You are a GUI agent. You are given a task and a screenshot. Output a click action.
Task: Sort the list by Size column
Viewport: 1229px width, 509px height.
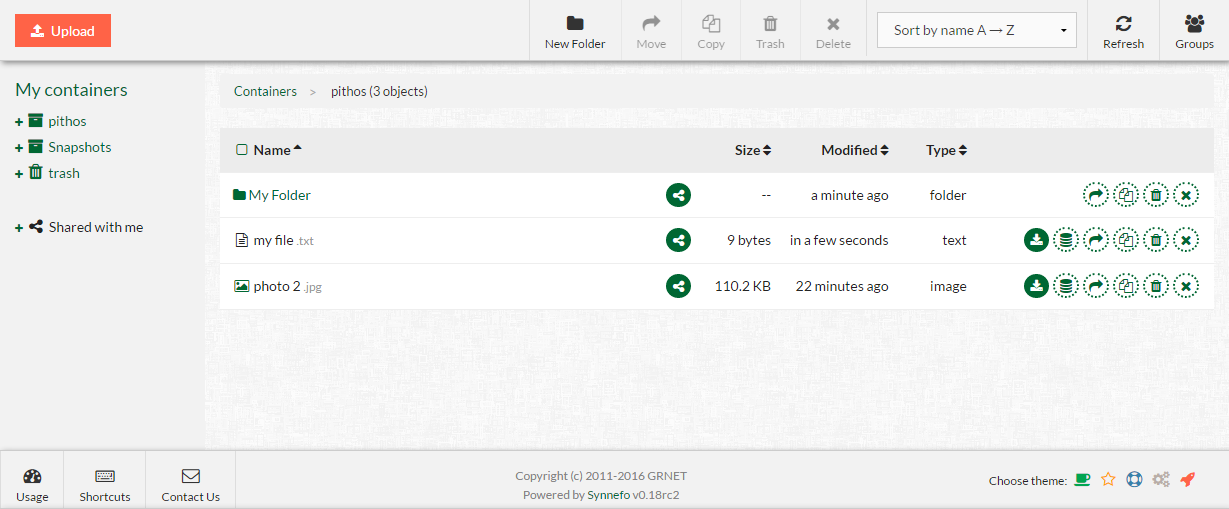752,150
